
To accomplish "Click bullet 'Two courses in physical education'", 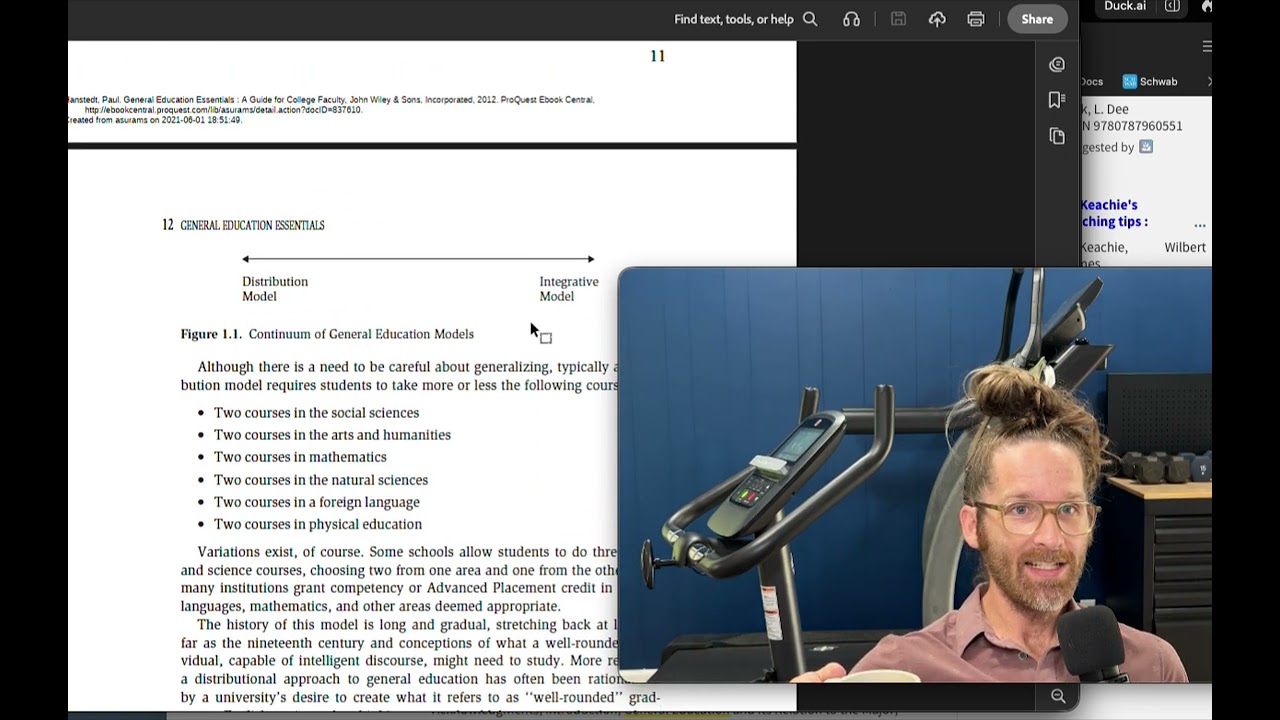I will (x=318, y=524).
